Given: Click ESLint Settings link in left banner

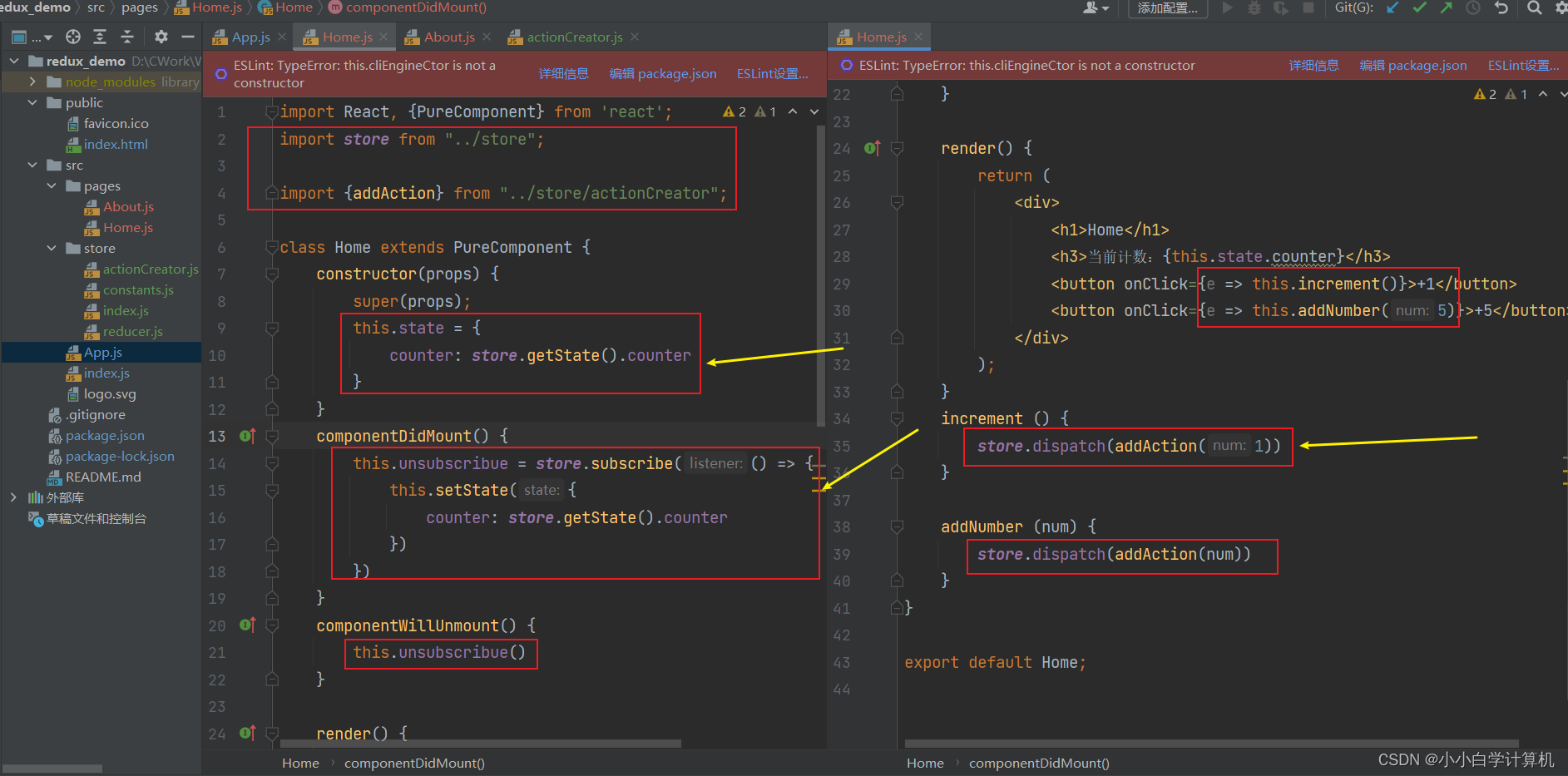Looking at the screenshot, I should pyautogui.click(x=773, y=73).
